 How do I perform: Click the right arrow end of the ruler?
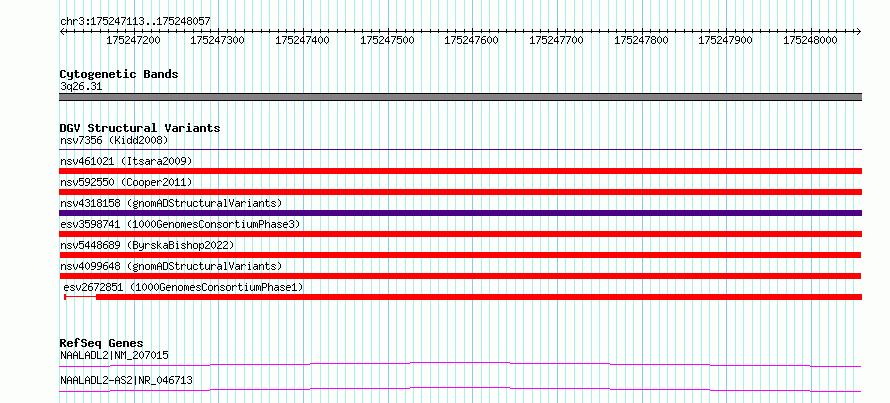(859, 31)
